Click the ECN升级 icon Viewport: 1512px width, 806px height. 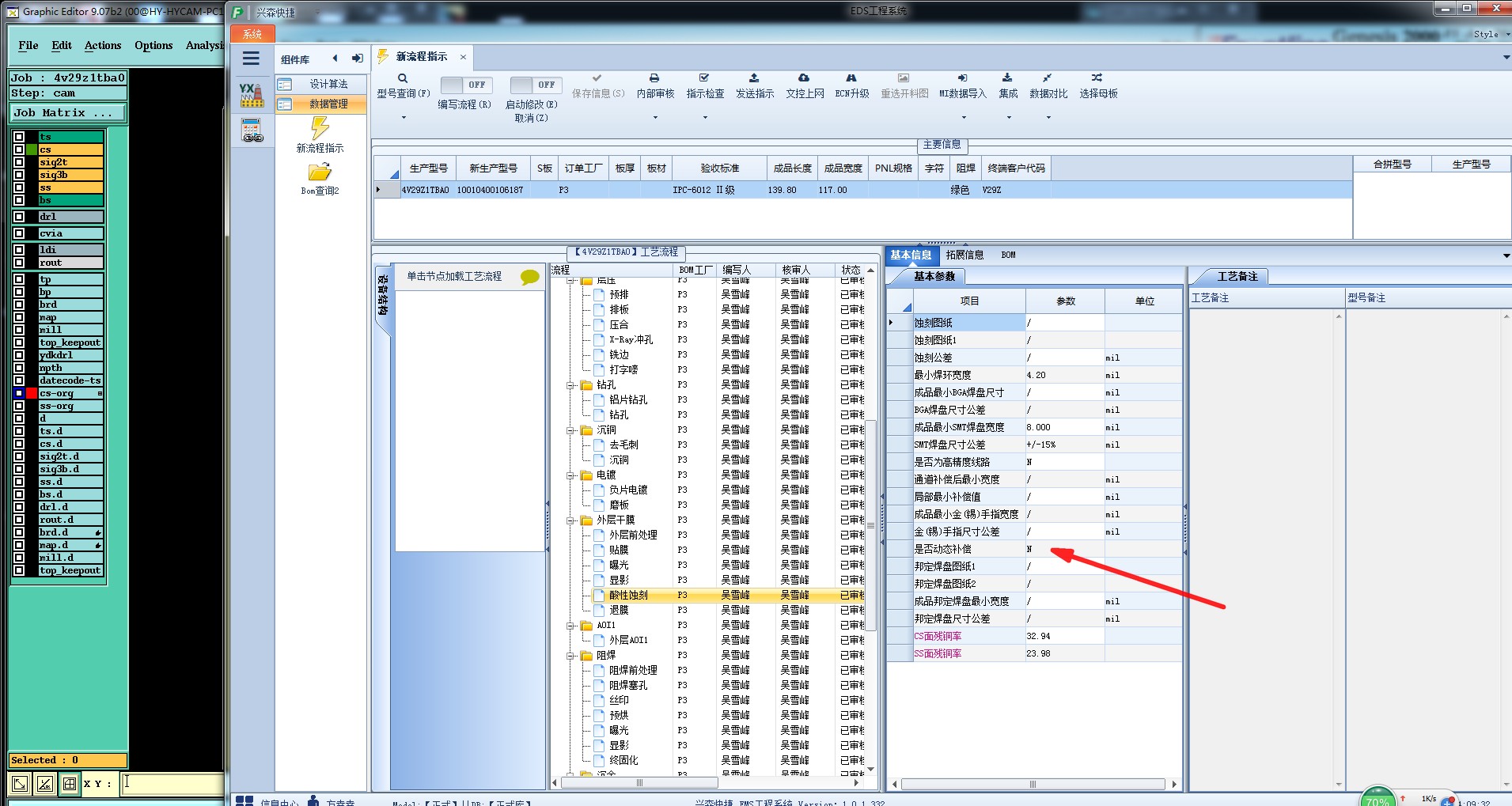pyautogui.click(x=851, y=78)
